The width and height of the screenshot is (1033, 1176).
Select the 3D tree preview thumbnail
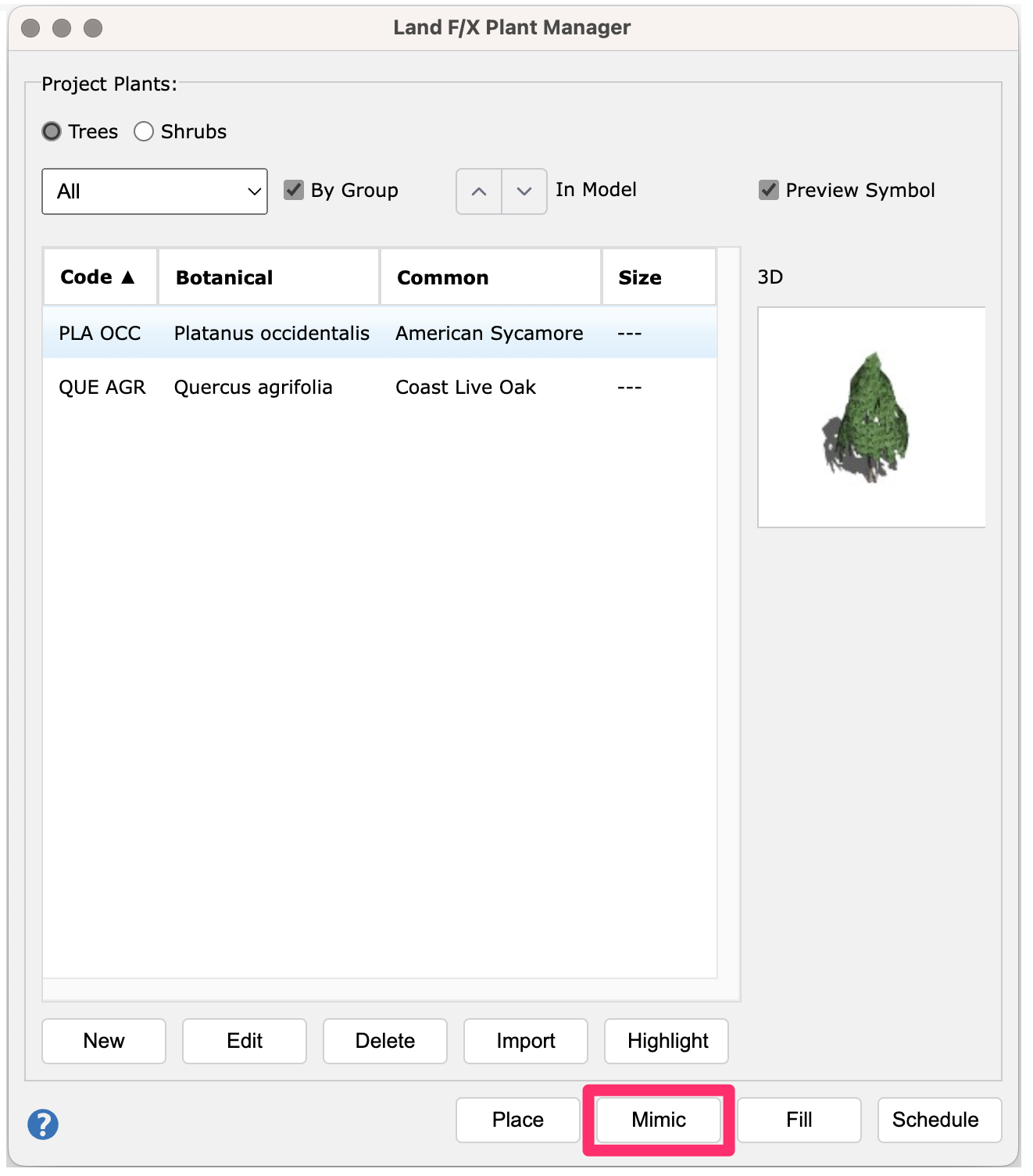pos(871,417)
